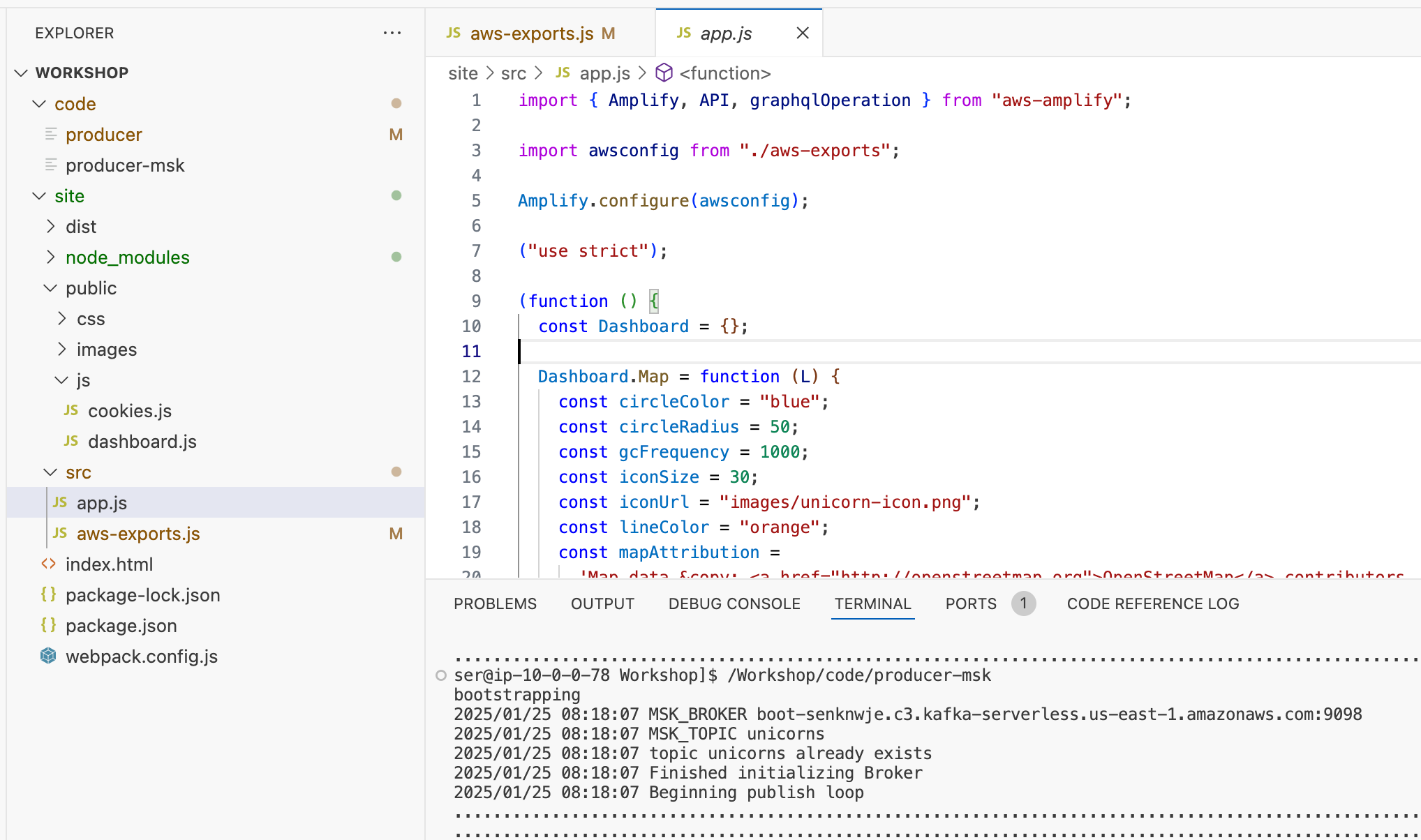Image resolution: width=1421 pixels, height=840 pixels.
Task: Collapse the src folder
Action: (50, 472)
